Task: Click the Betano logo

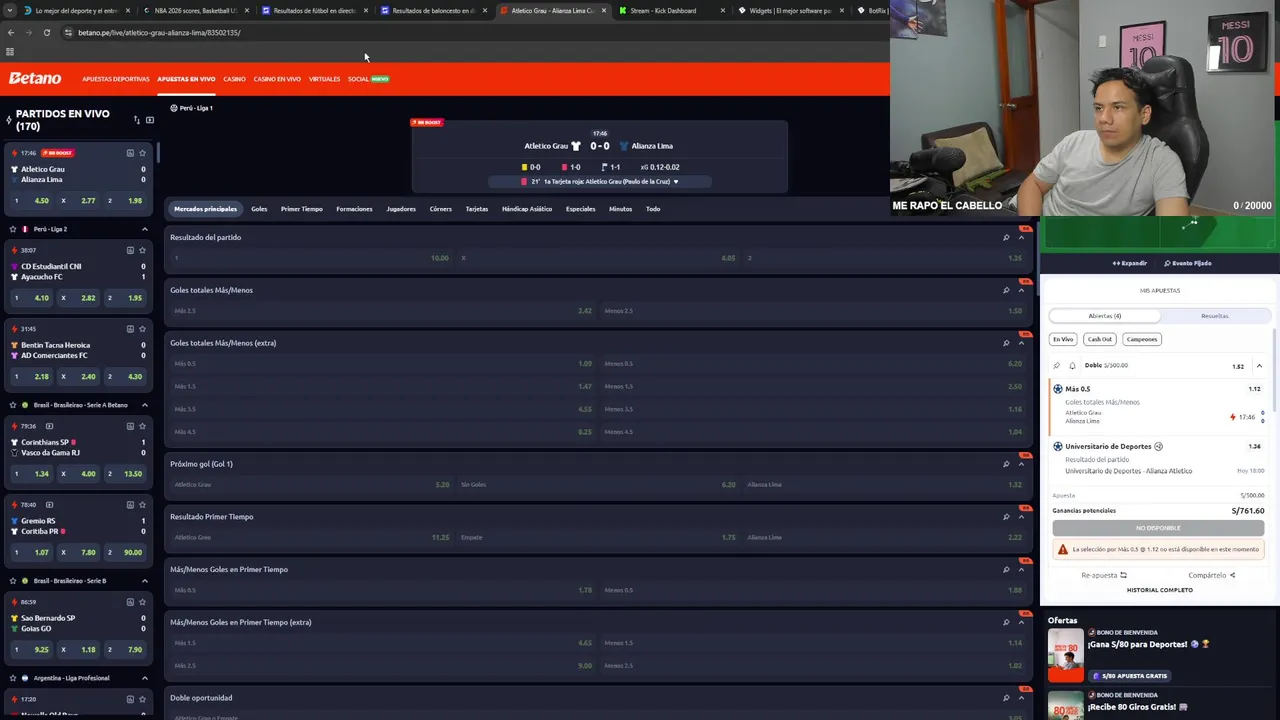Action: click(x=35, y=78)
